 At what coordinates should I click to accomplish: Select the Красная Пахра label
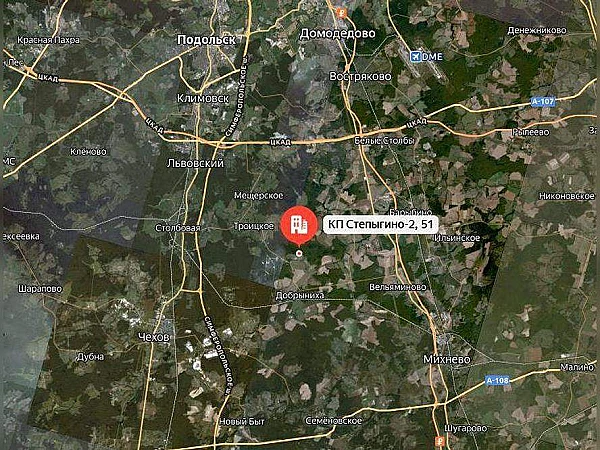[x=49, y=40]
